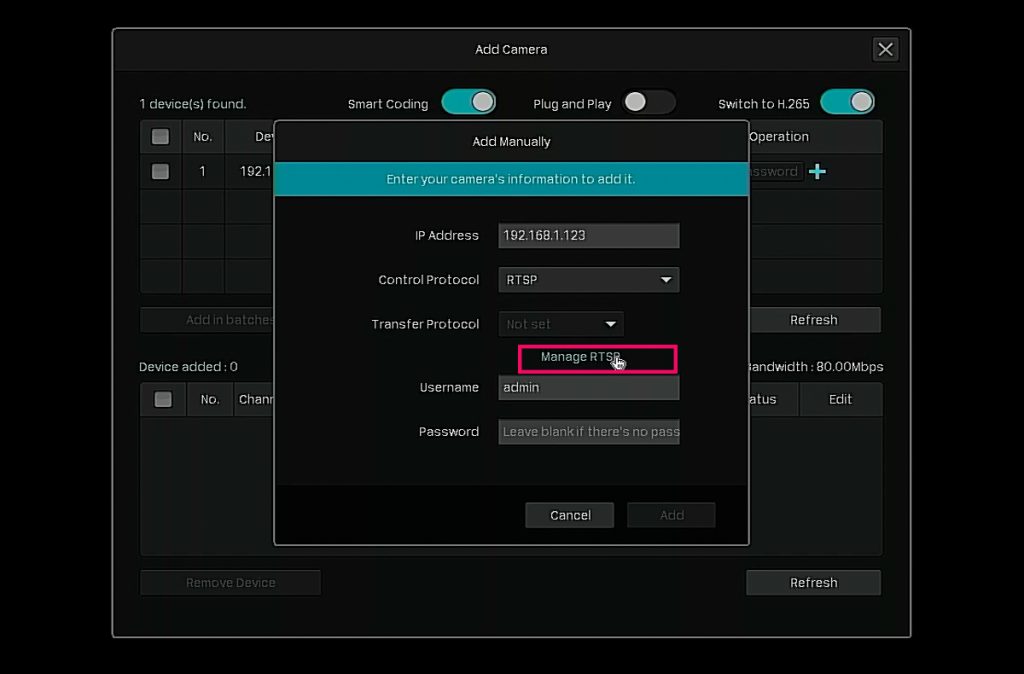The height and width of the screenshot is (674, 1024).
Task: Expand the Transfer Protocol dropdown
Action: [x=561, y=324]
